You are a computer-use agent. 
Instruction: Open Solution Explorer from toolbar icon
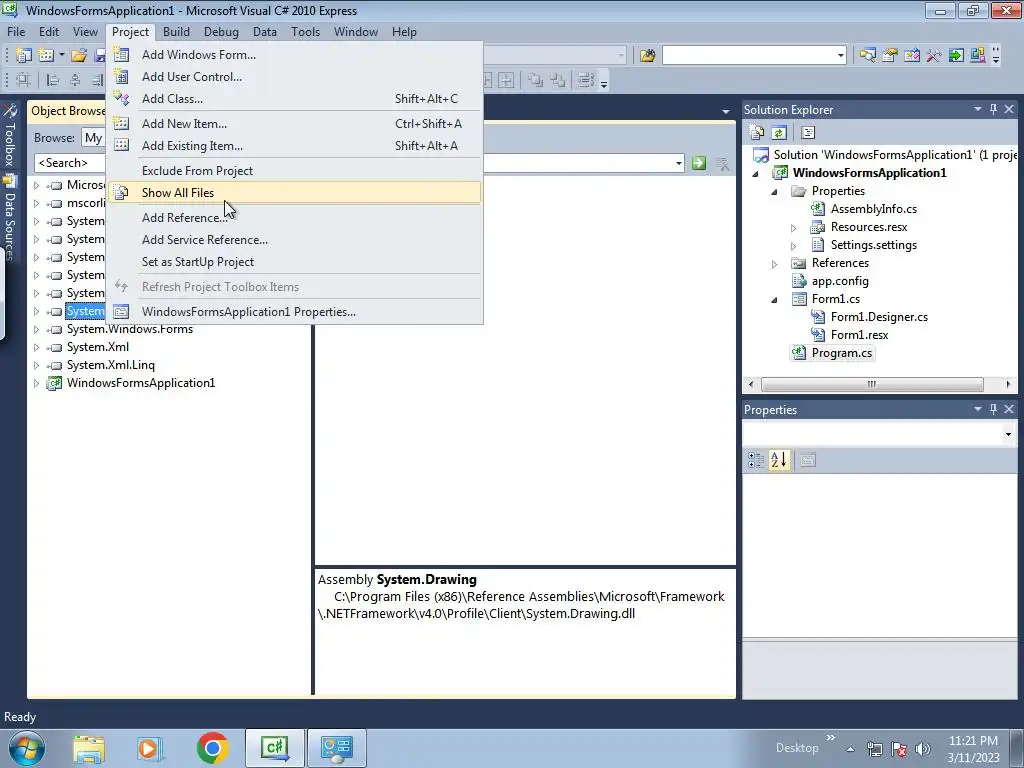click(867, 56)
